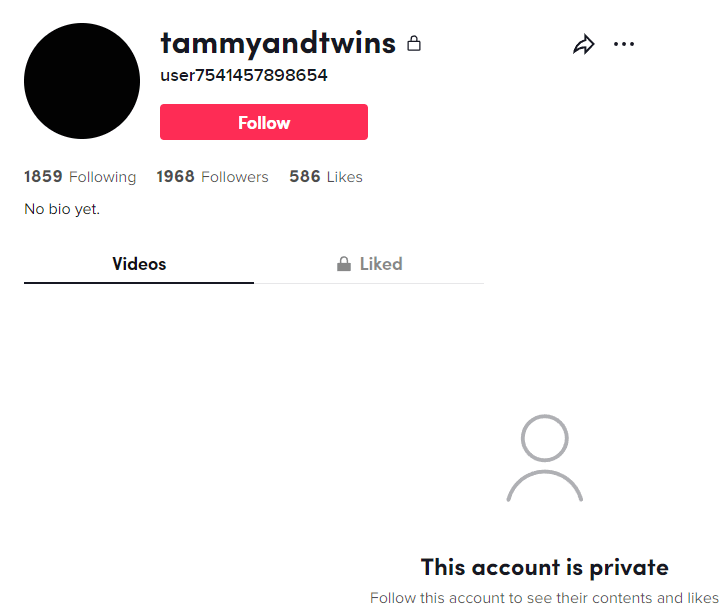Click the "No bio yet." text
Image resolution: width=724 pixels, height=614 pixels.
click(62, 209)
